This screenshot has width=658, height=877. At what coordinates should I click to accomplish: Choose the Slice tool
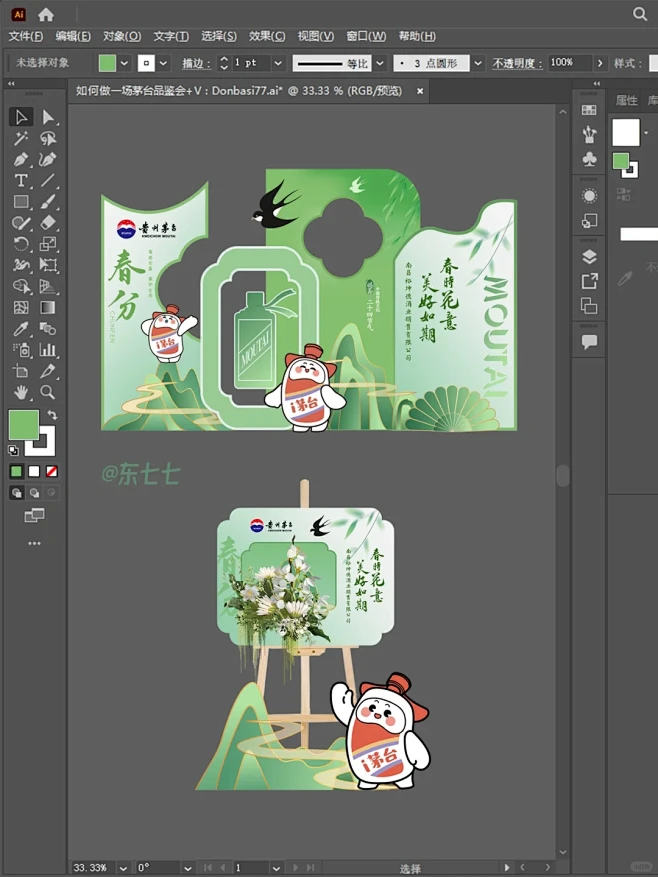(48, 371)
